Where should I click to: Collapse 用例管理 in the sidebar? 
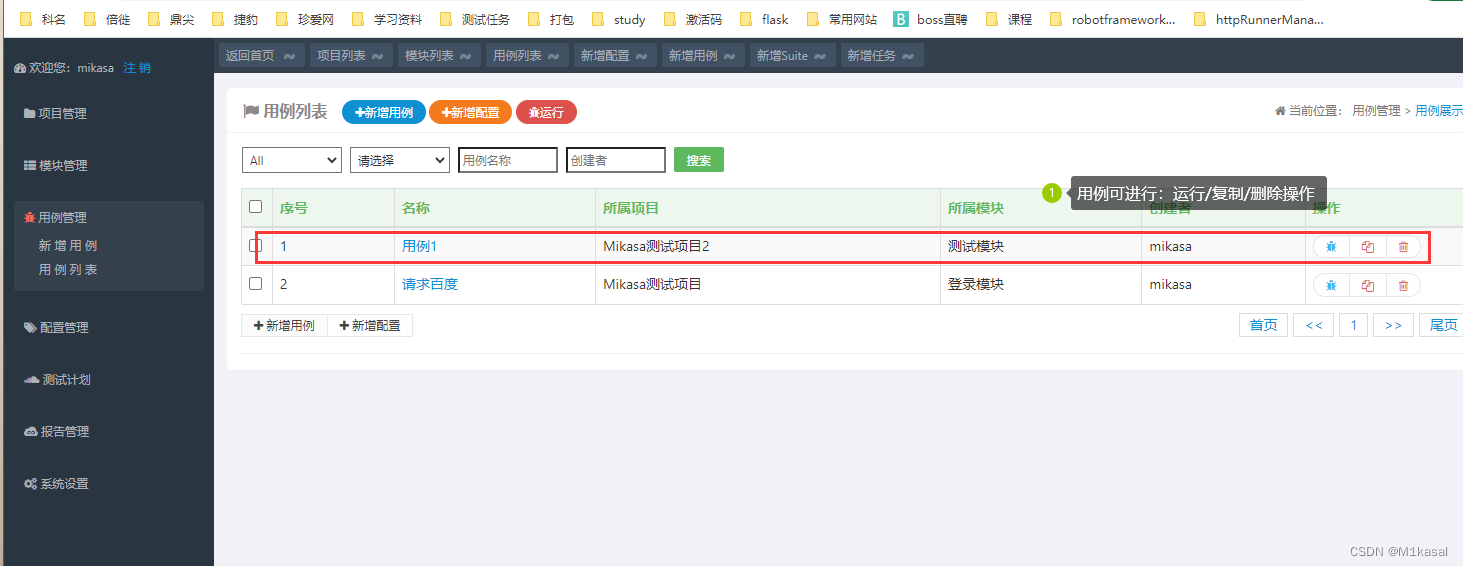[56, 218]
